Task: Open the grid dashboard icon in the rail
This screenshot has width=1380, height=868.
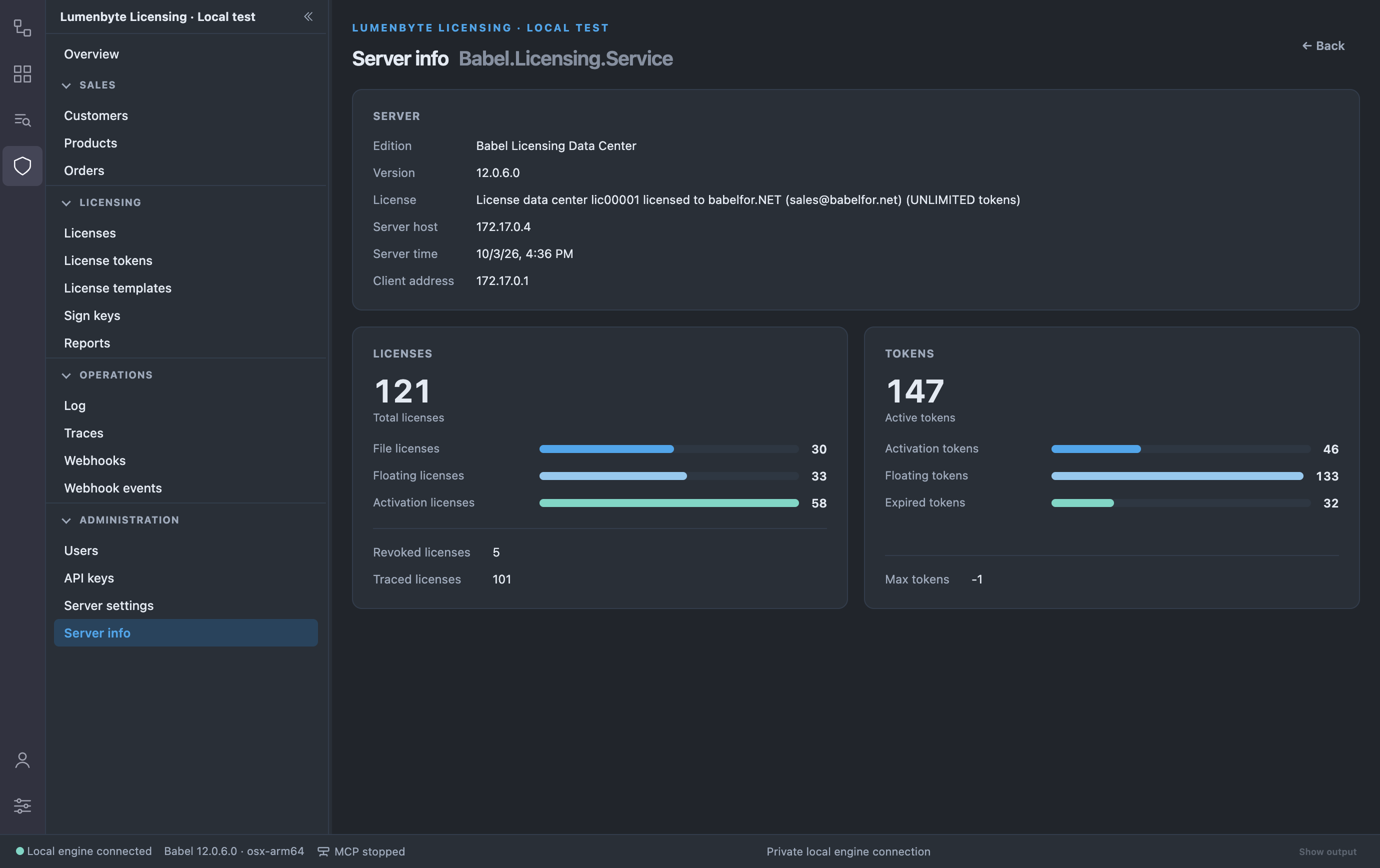Action: 22,74
